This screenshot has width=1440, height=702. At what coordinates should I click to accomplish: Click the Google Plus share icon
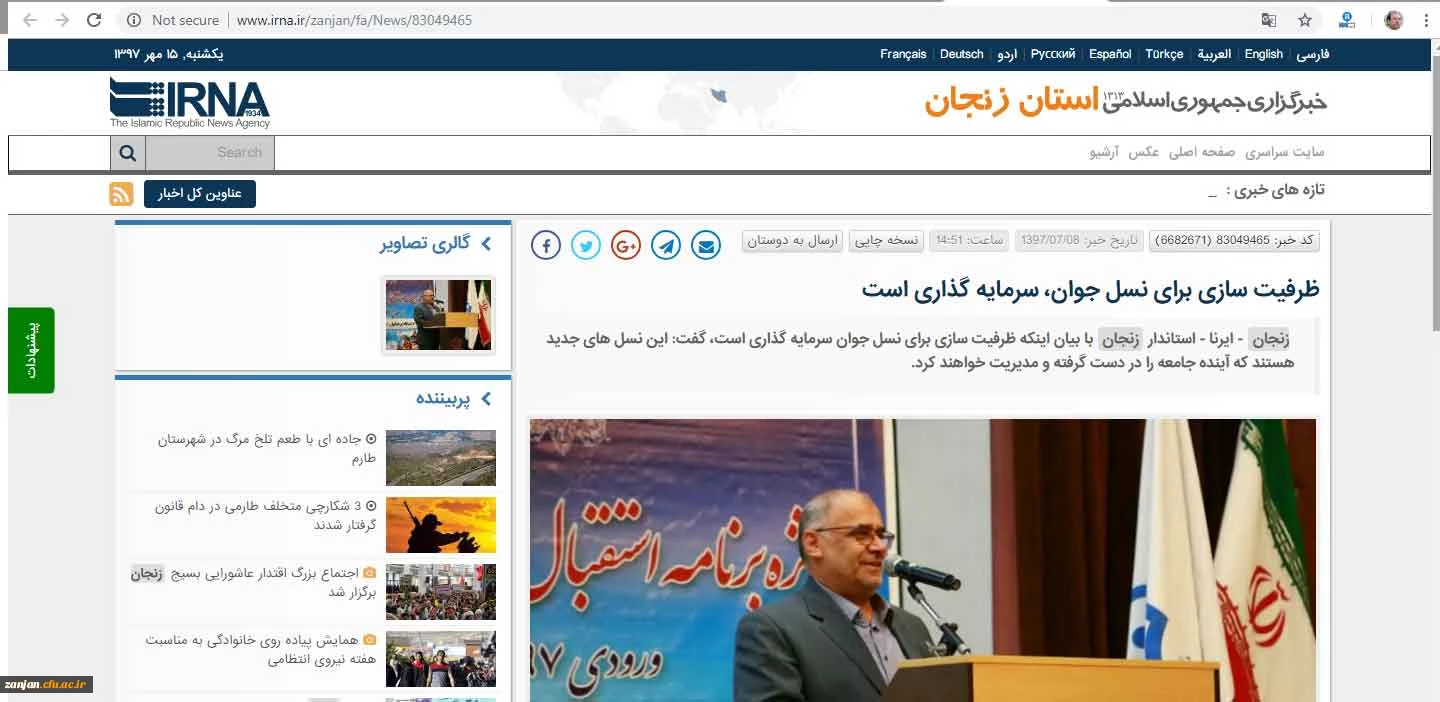click(x=626, y=245)
